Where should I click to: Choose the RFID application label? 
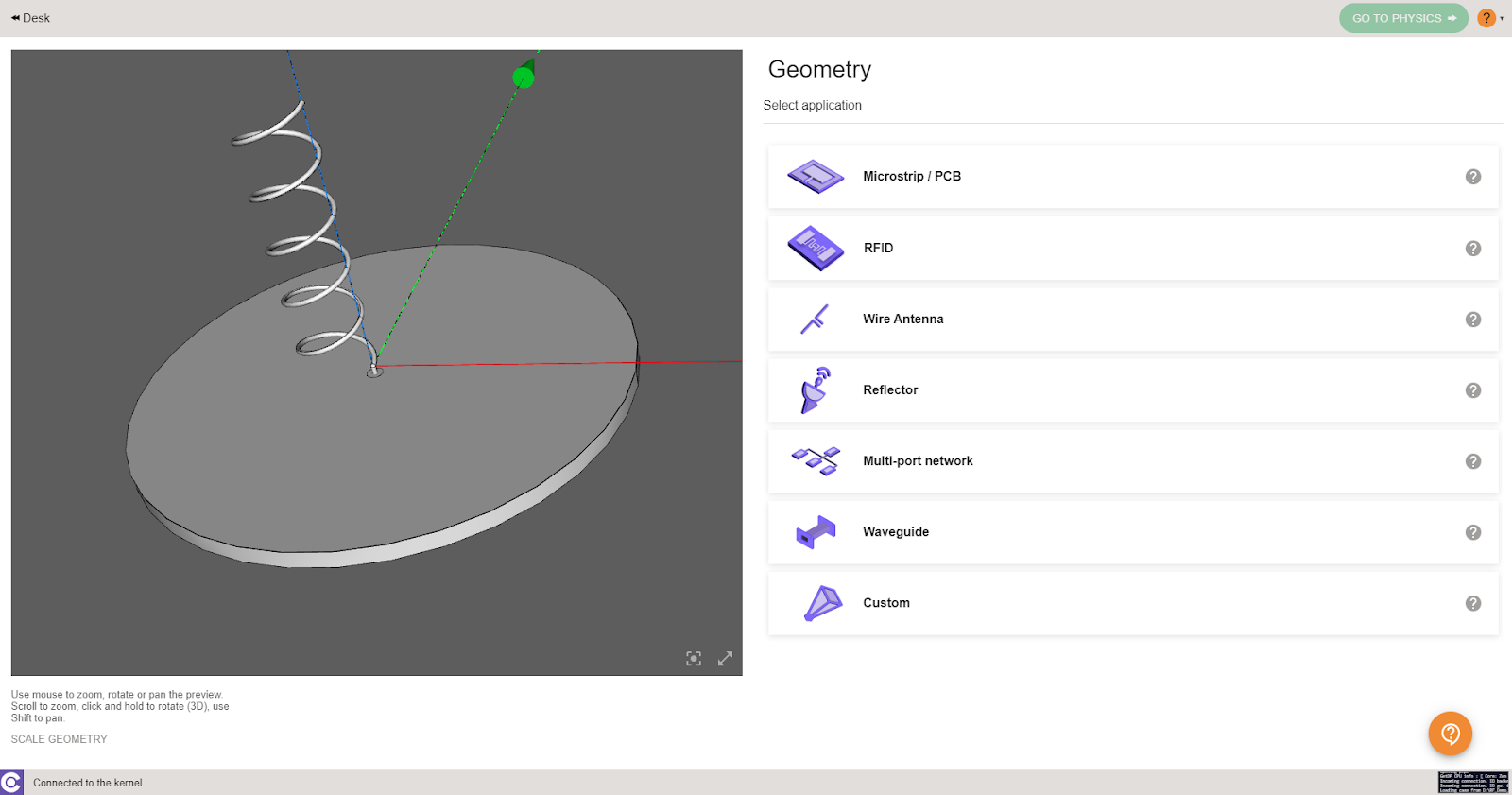tap(878, 248)
